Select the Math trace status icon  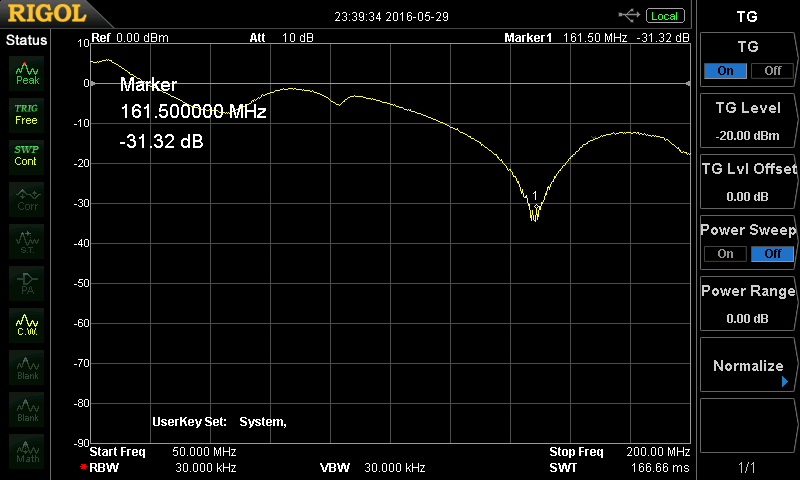(x=27, y=448)
